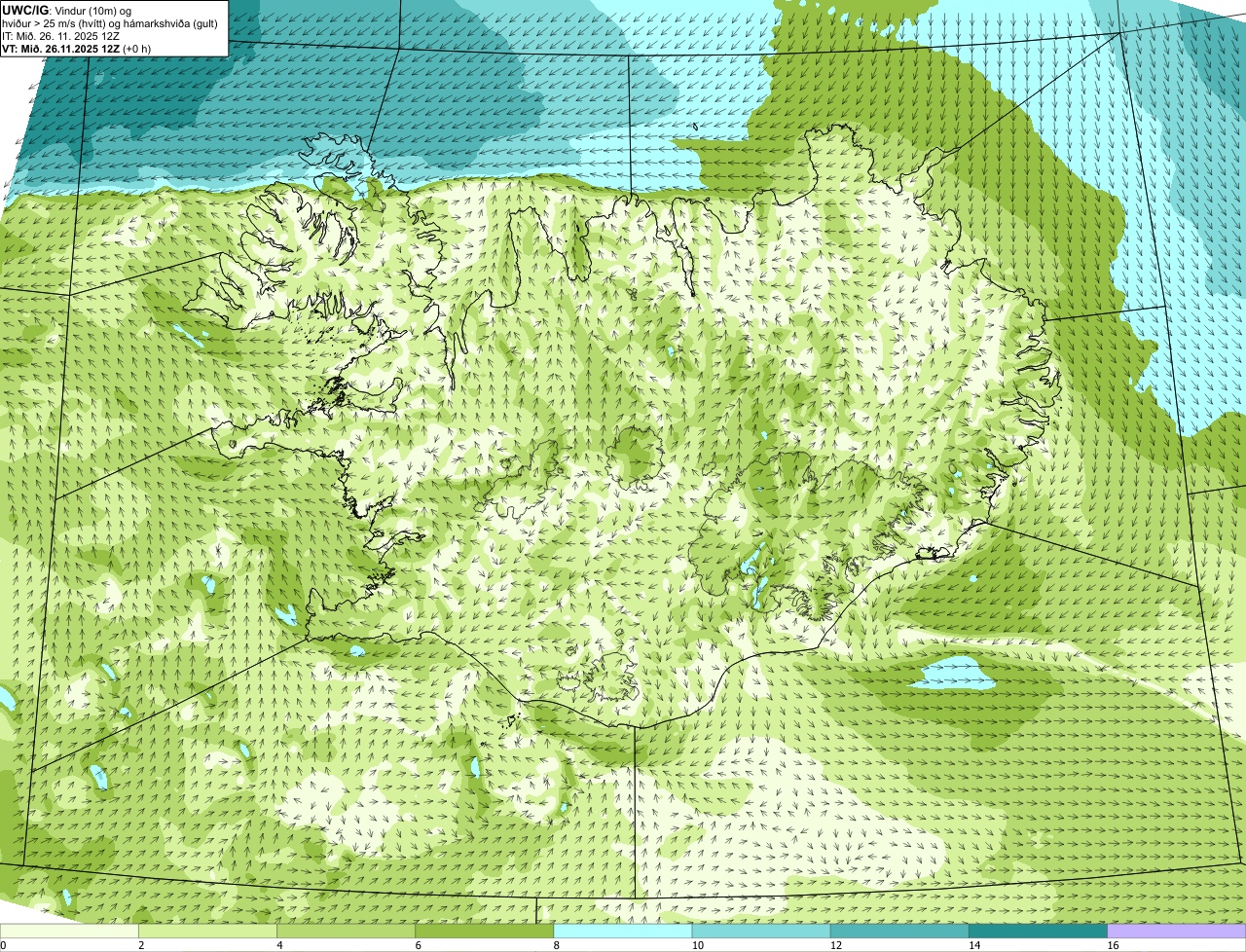The height and width of the screenshot is (952, 1246).
Task: Click the legend scale label "14"
Action: point(973,945)
